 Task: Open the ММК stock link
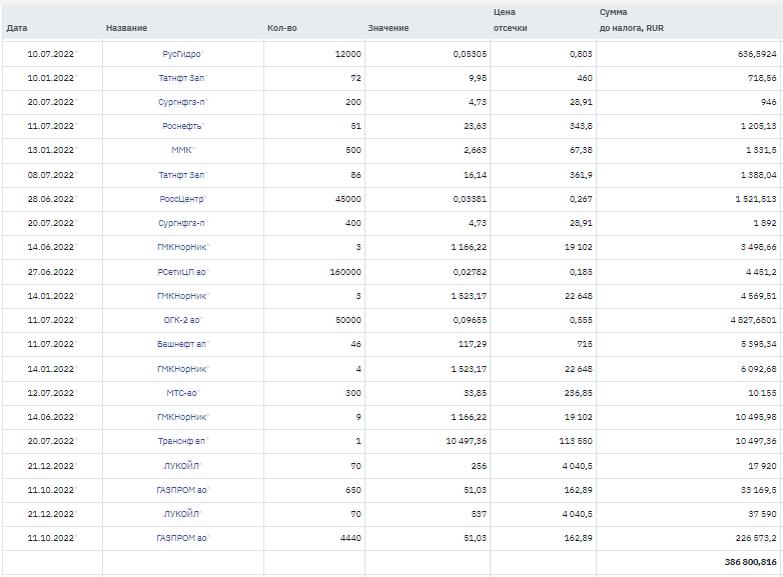click(181, 150)
